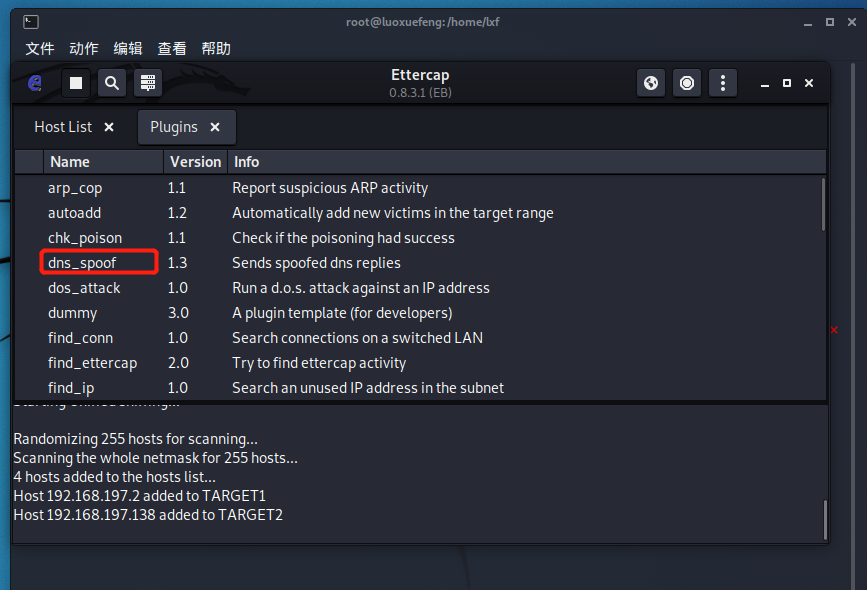
Task: Click 'Check if the poisoning had success' text
Action: click(343, 238)
